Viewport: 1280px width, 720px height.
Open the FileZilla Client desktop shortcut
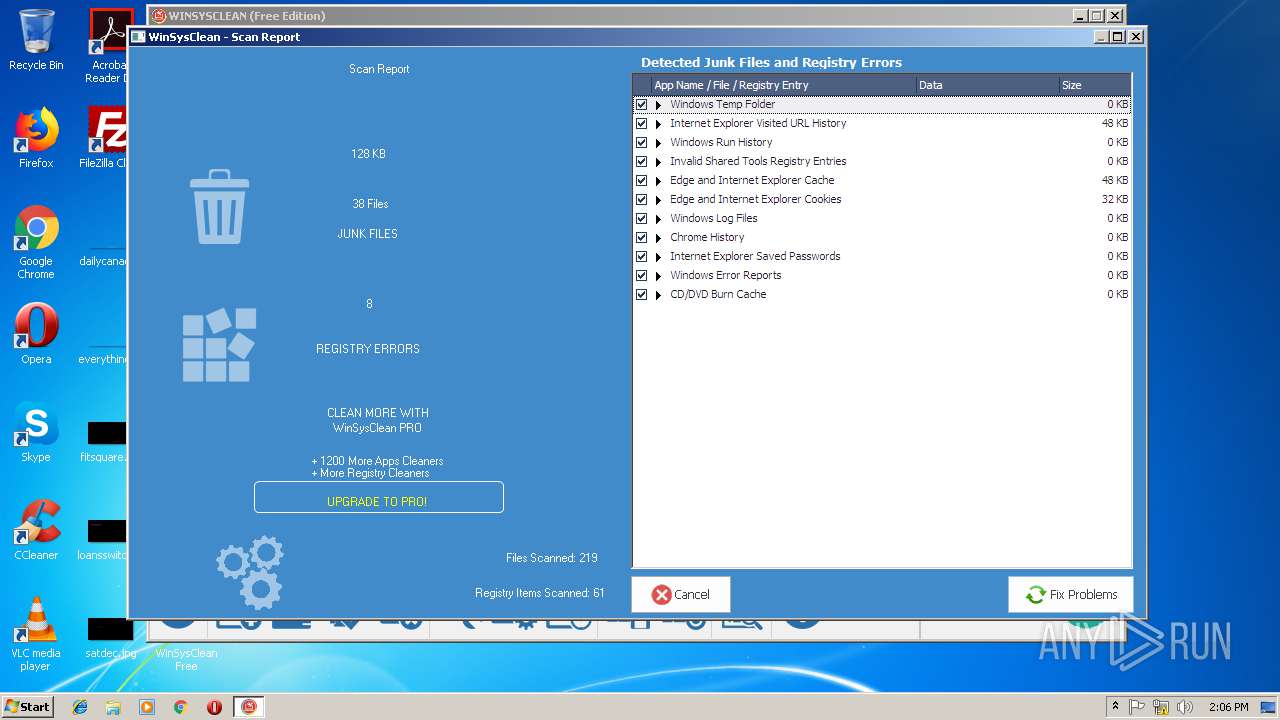click(x=106, y=138)
